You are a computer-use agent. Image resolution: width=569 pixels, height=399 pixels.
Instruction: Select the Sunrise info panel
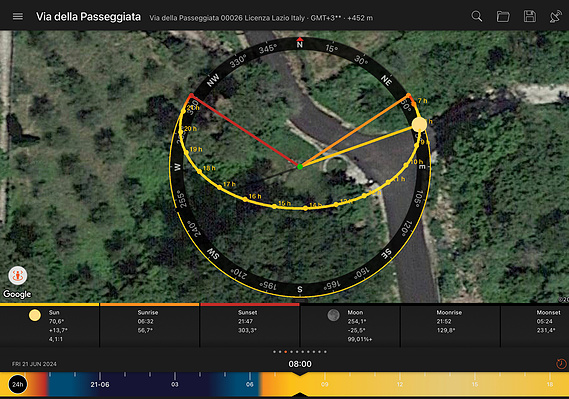point(150,326)
